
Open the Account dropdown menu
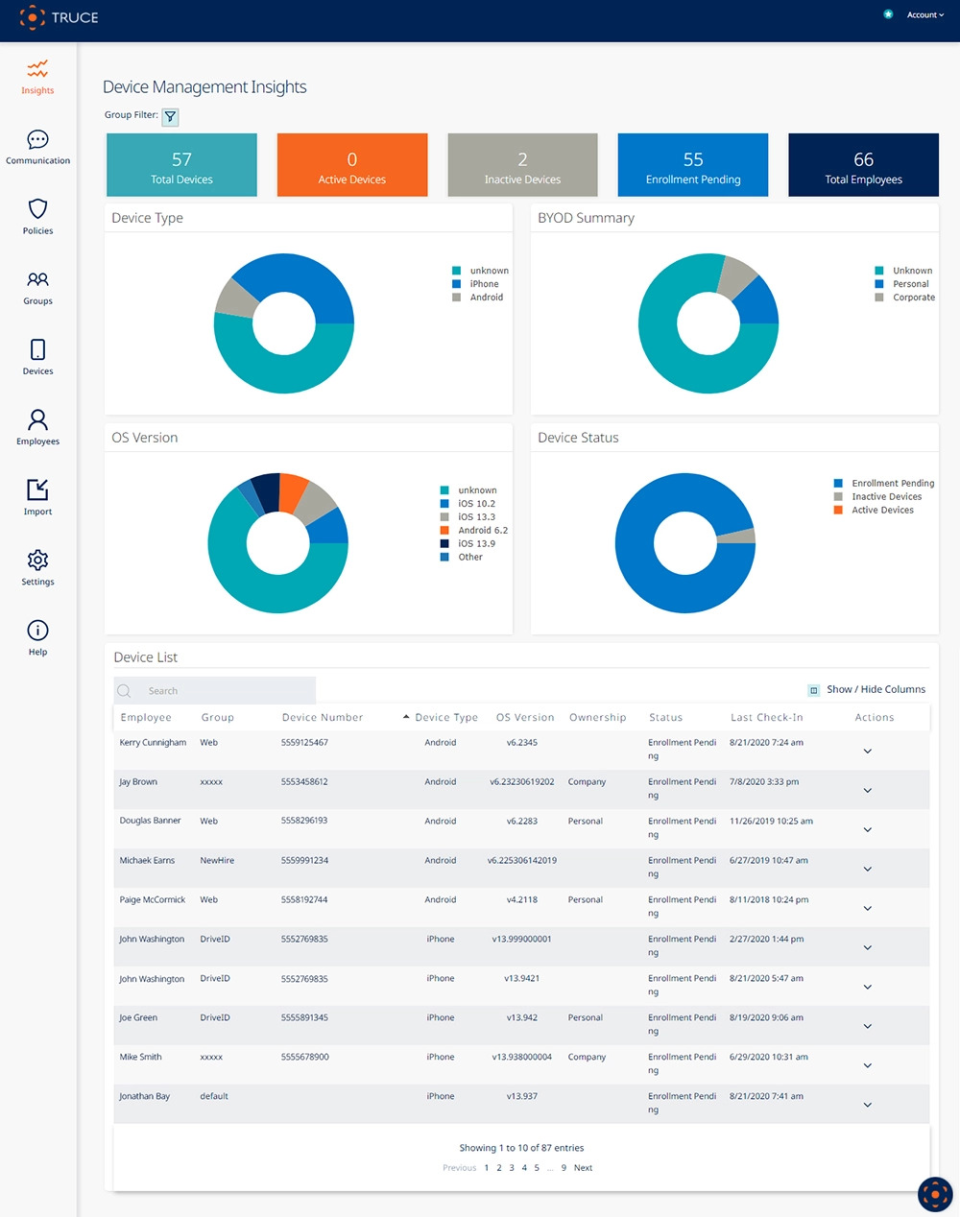(x=924, y=15)
